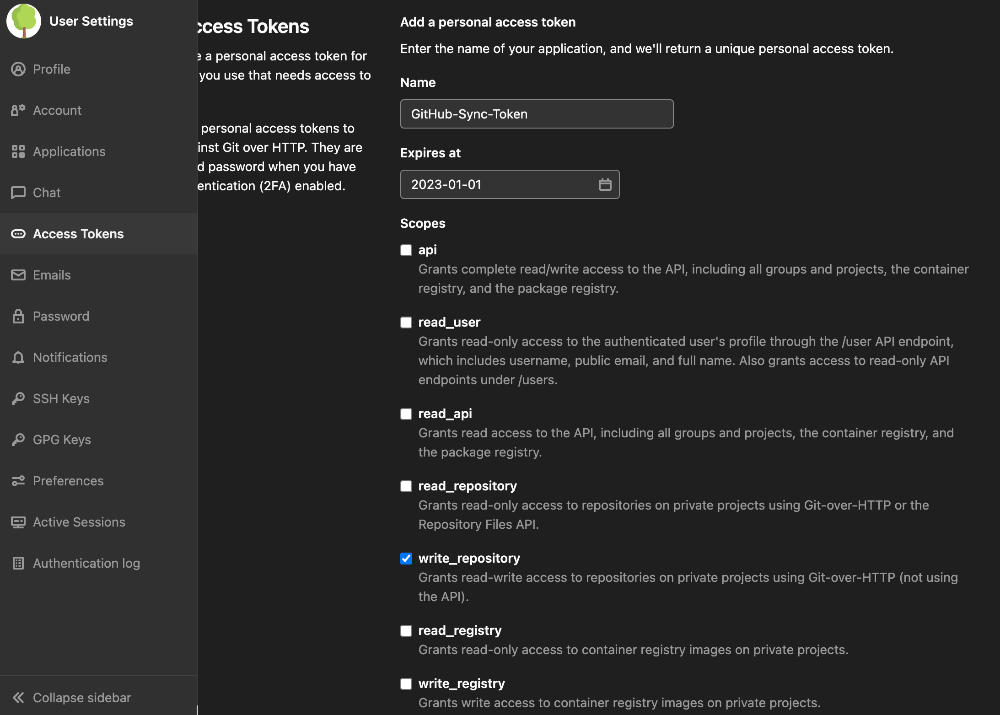Click the Password lock icon
The height and width of the screenshot is (715, 1000).
coord(18,316)
